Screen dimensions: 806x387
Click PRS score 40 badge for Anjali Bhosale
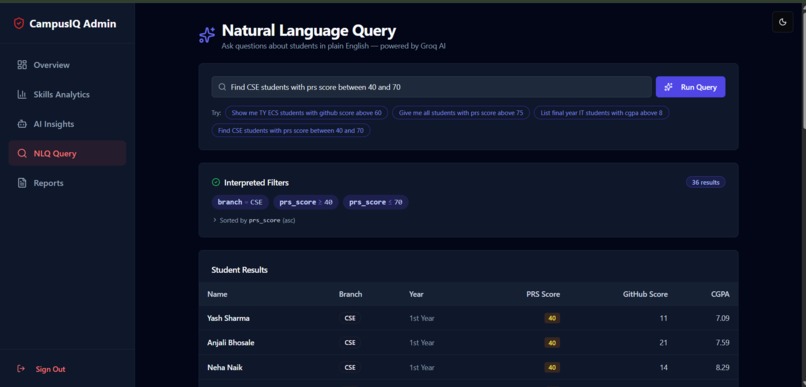[x=552, y=343]
